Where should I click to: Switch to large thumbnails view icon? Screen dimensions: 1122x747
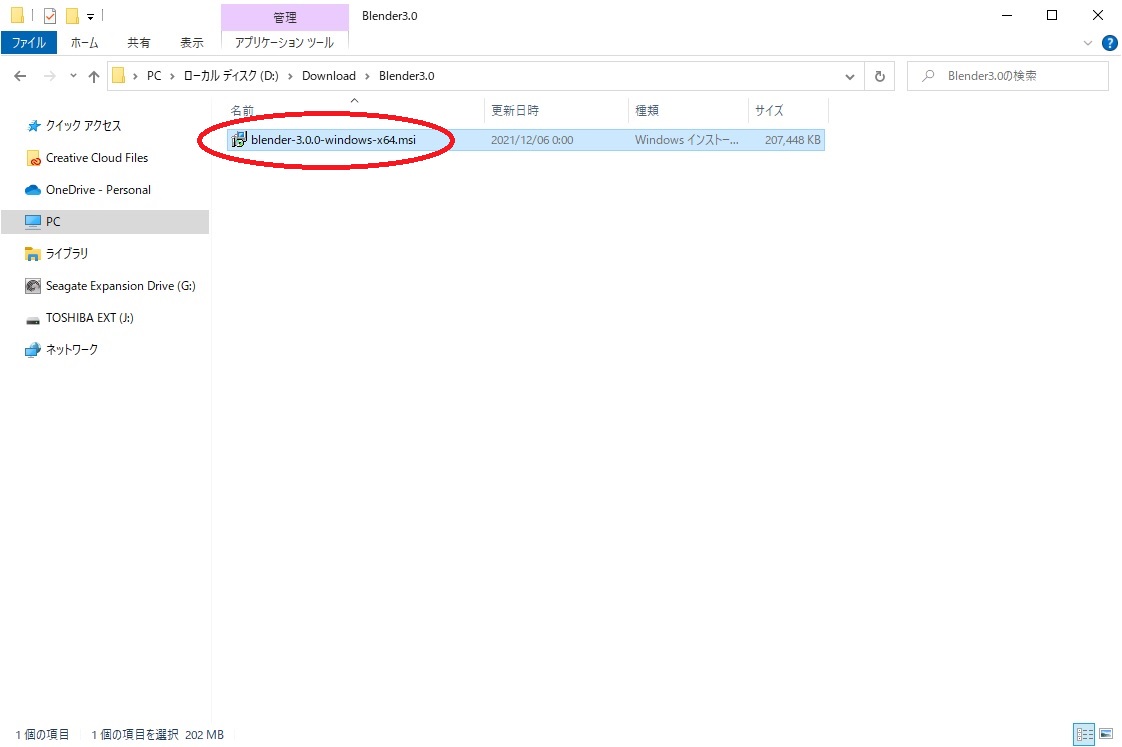[x=1106, y=734]
